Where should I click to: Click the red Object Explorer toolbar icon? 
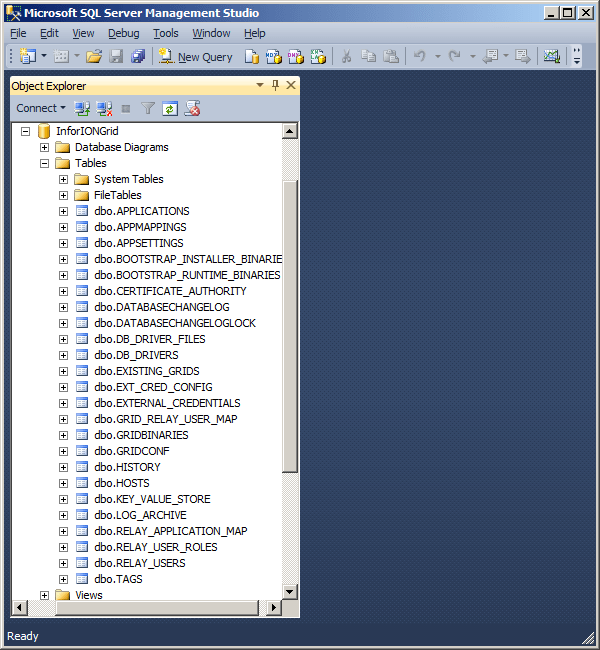pyautogui.click(x=192, y=108)
